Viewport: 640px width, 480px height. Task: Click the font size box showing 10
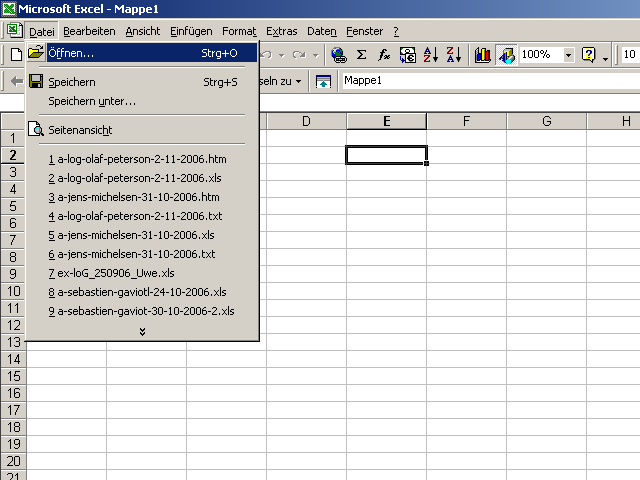coord(630,54)
